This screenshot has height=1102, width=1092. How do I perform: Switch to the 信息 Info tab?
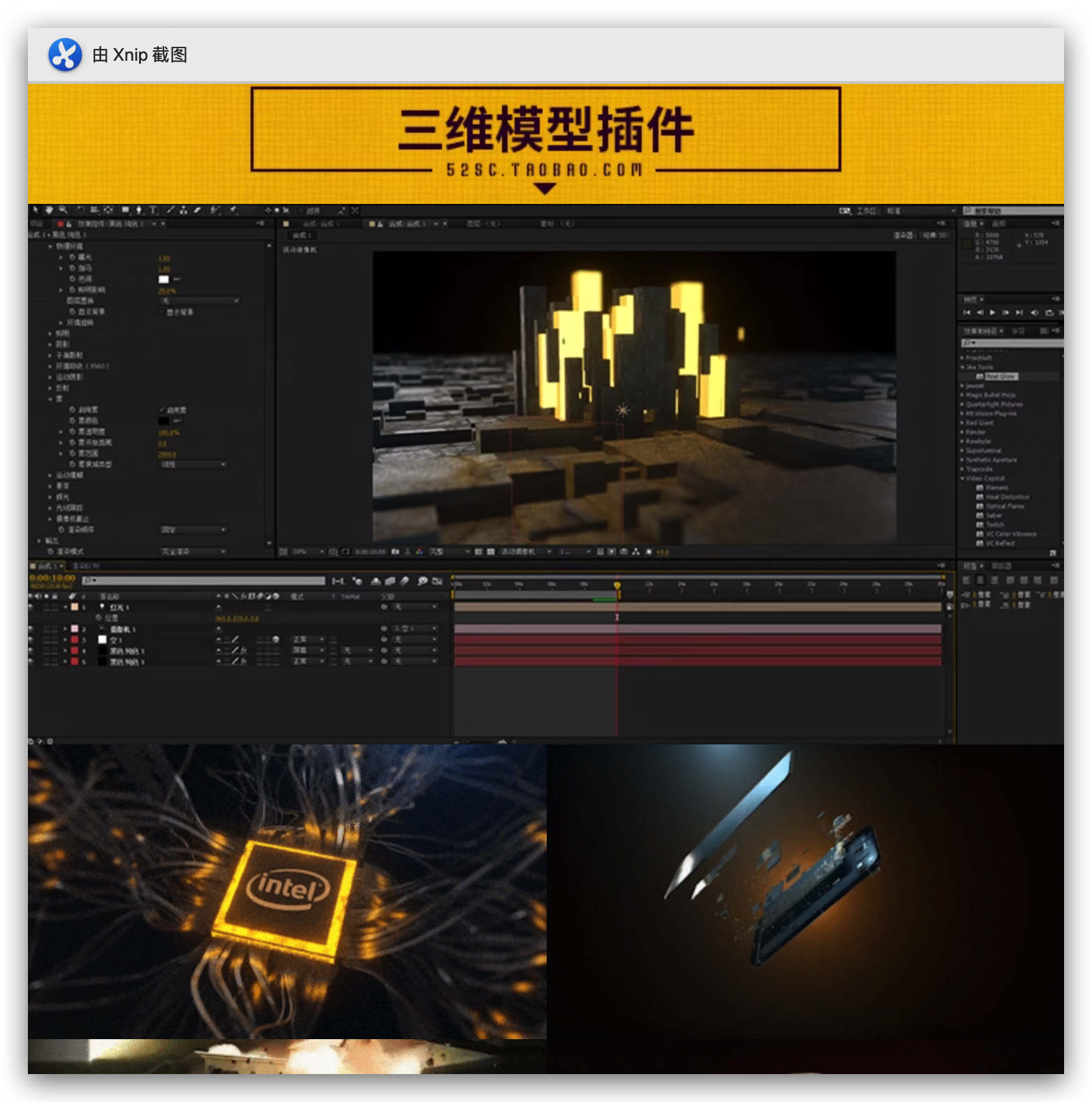tap(970, 223)
